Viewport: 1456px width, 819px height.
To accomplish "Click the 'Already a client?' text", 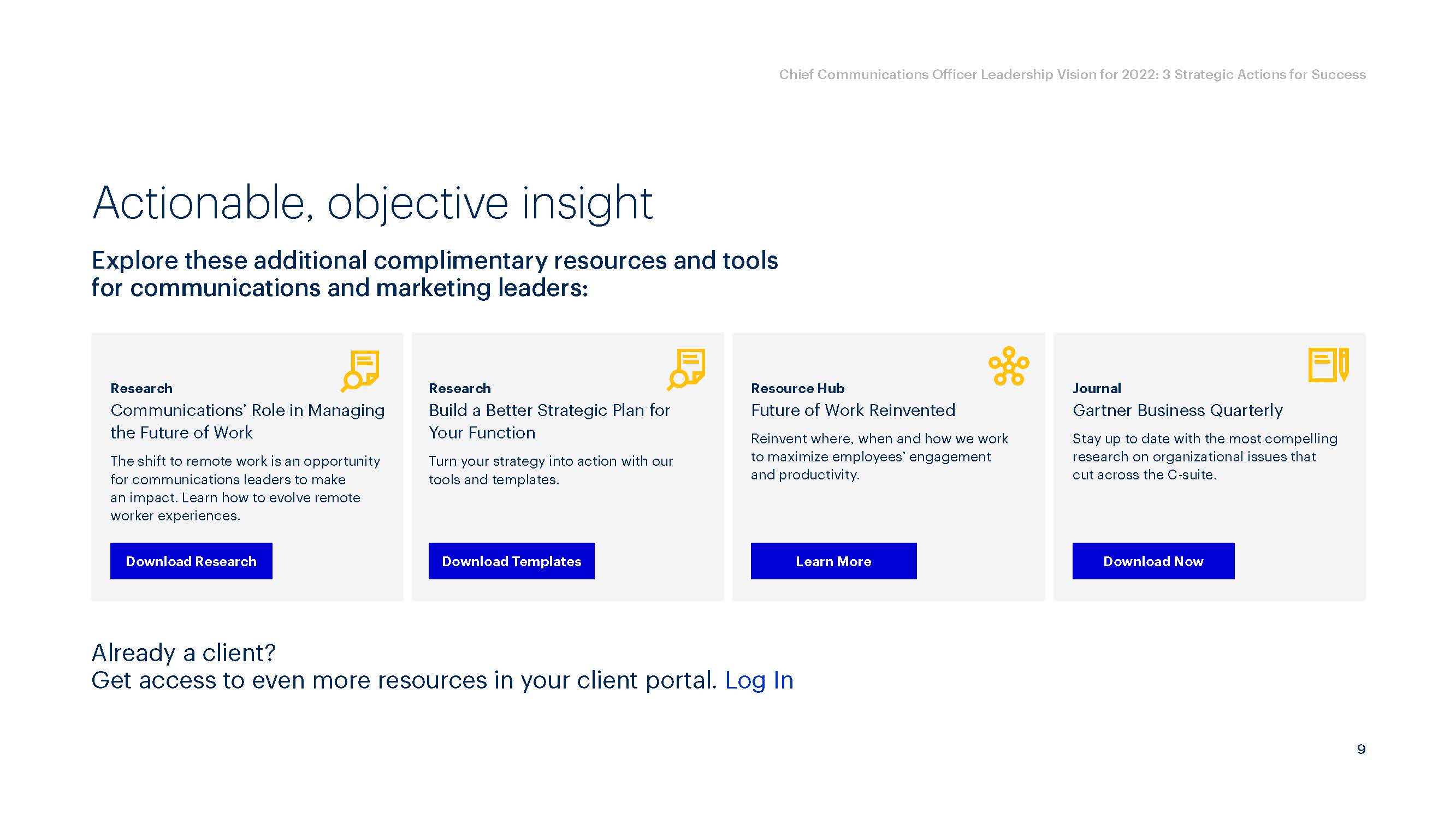I will [184, 653].
